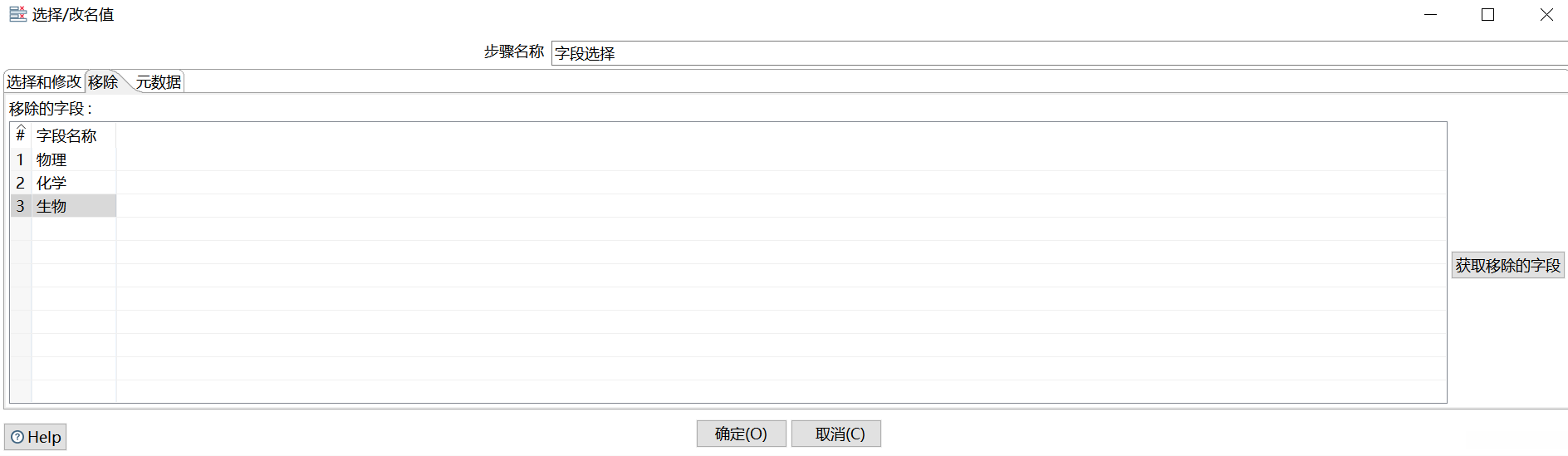Minimize the 选择/改名值 dialog window
Image resolution: width=1568 pixels, height=456 pixels.
coord(1430,15)
